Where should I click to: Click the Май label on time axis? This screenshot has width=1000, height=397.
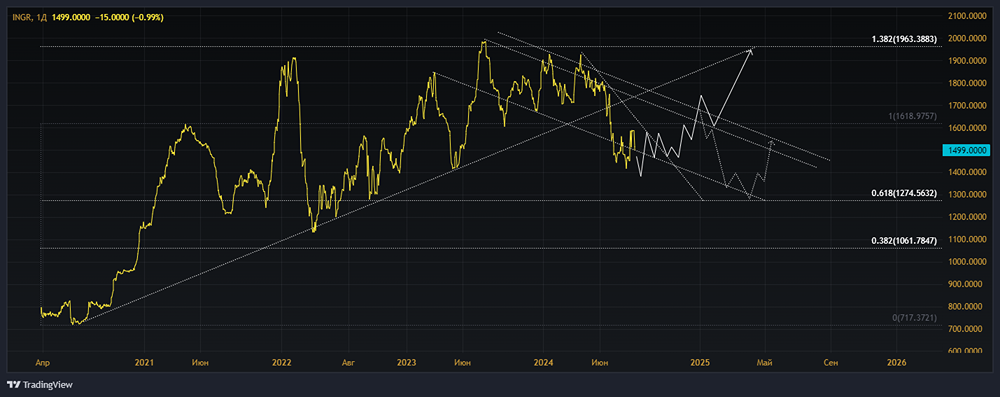tap(765, 363)
